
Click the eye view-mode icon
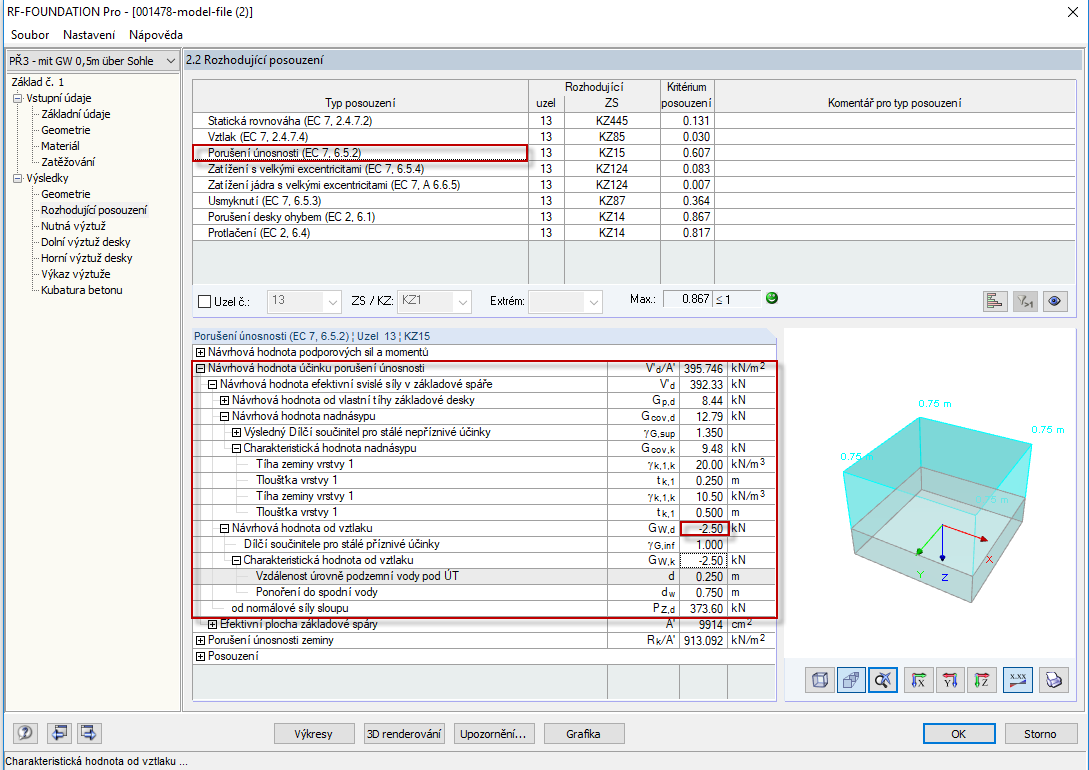1055,301
